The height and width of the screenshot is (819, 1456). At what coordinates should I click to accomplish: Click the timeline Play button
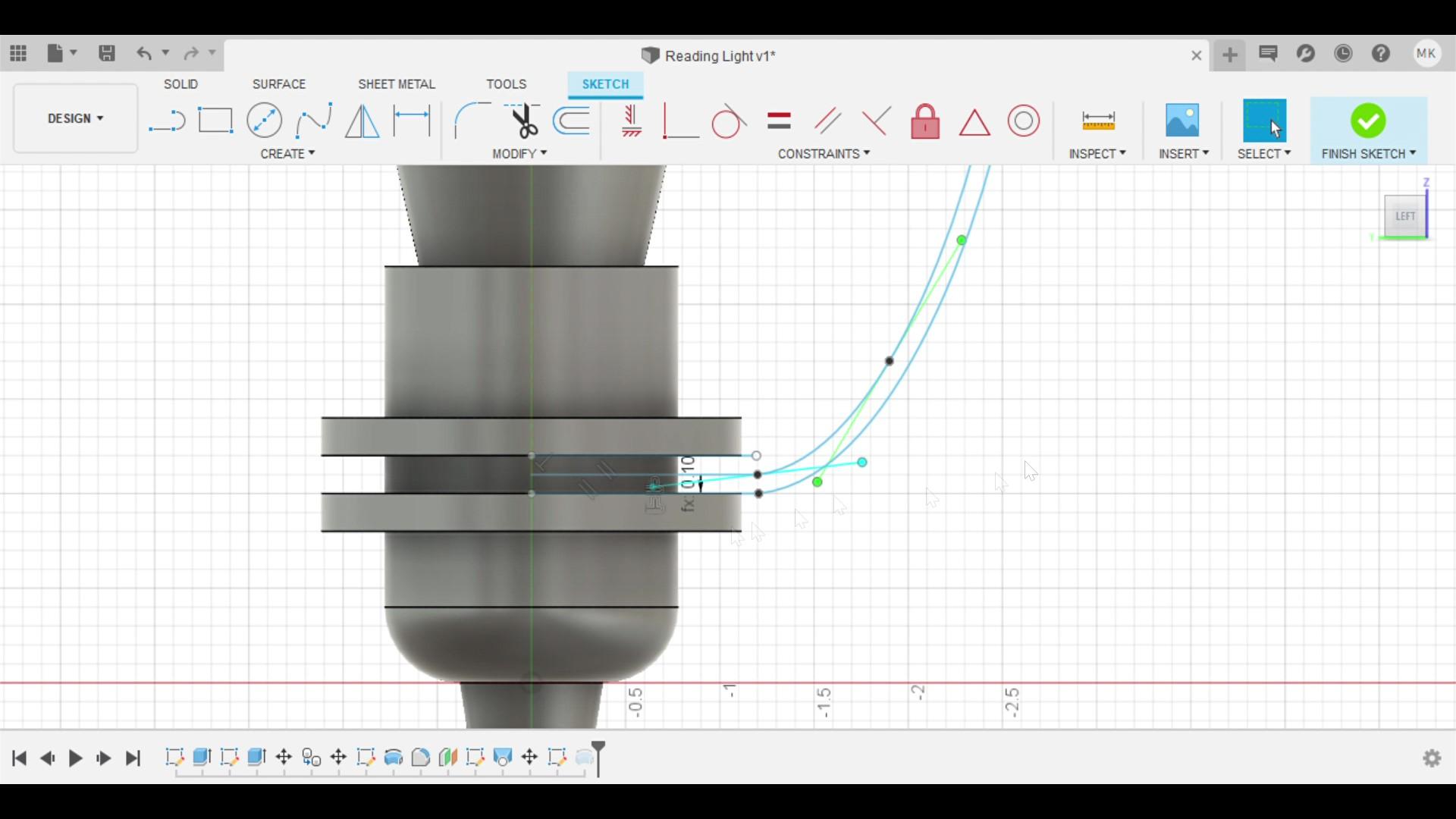tap(75, 758)
